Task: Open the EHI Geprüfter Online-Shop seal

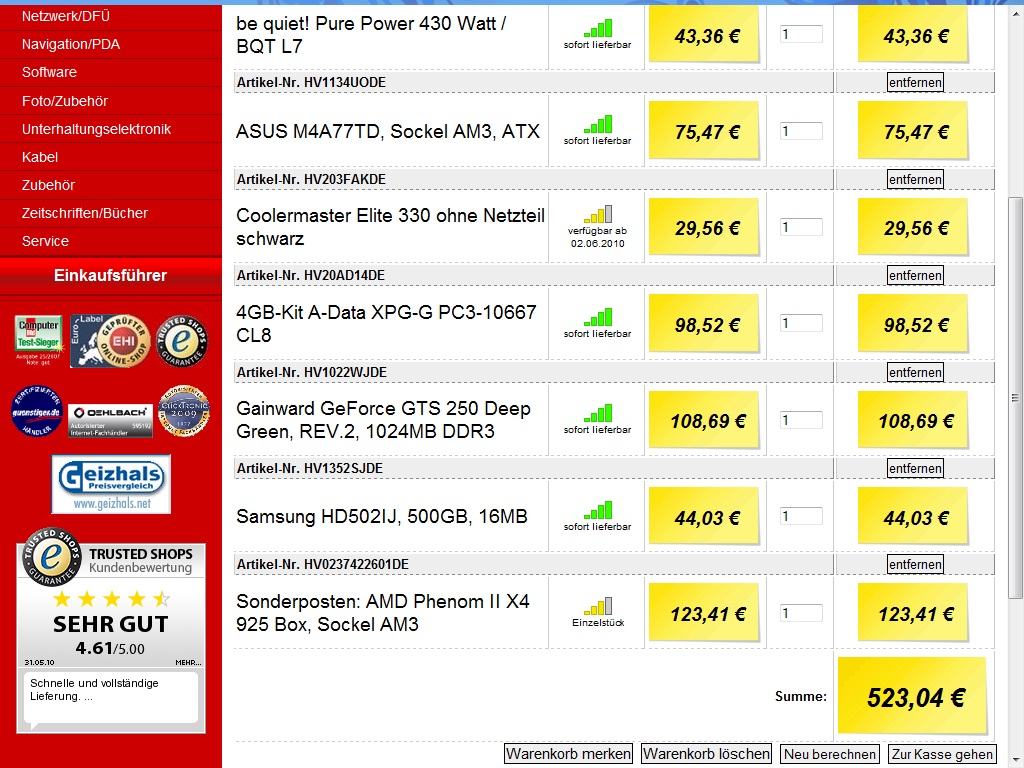Action: (110, 340)
